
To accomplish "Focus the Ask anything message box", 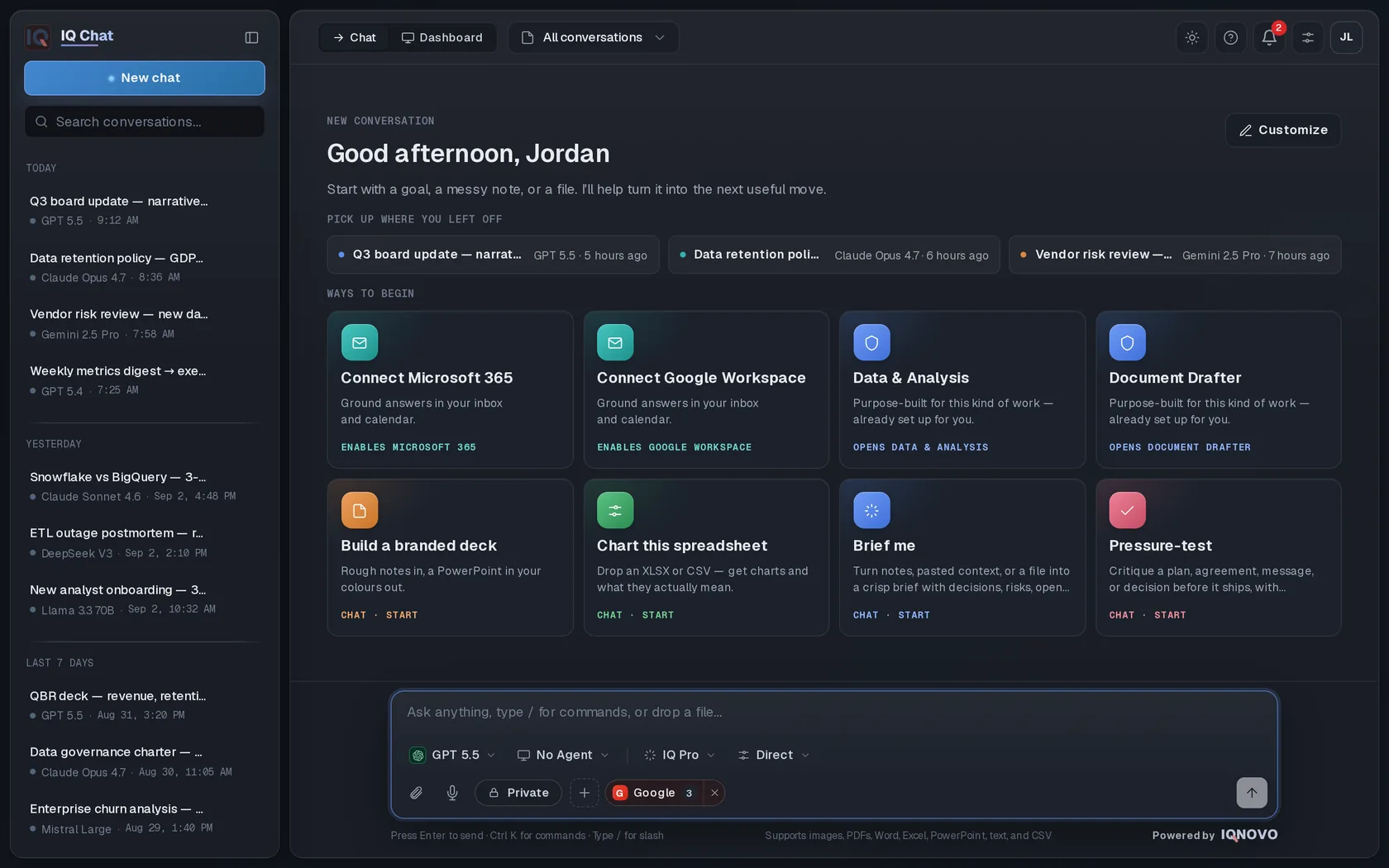I will pyautogui.click(x=834, y=713).
